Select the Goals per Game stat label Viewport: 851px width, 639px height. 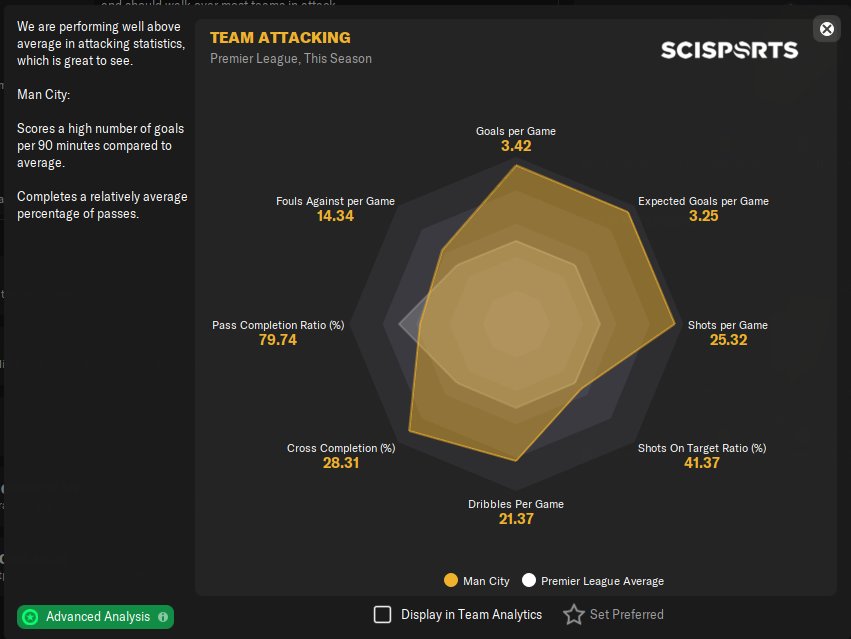click(516, 131)
